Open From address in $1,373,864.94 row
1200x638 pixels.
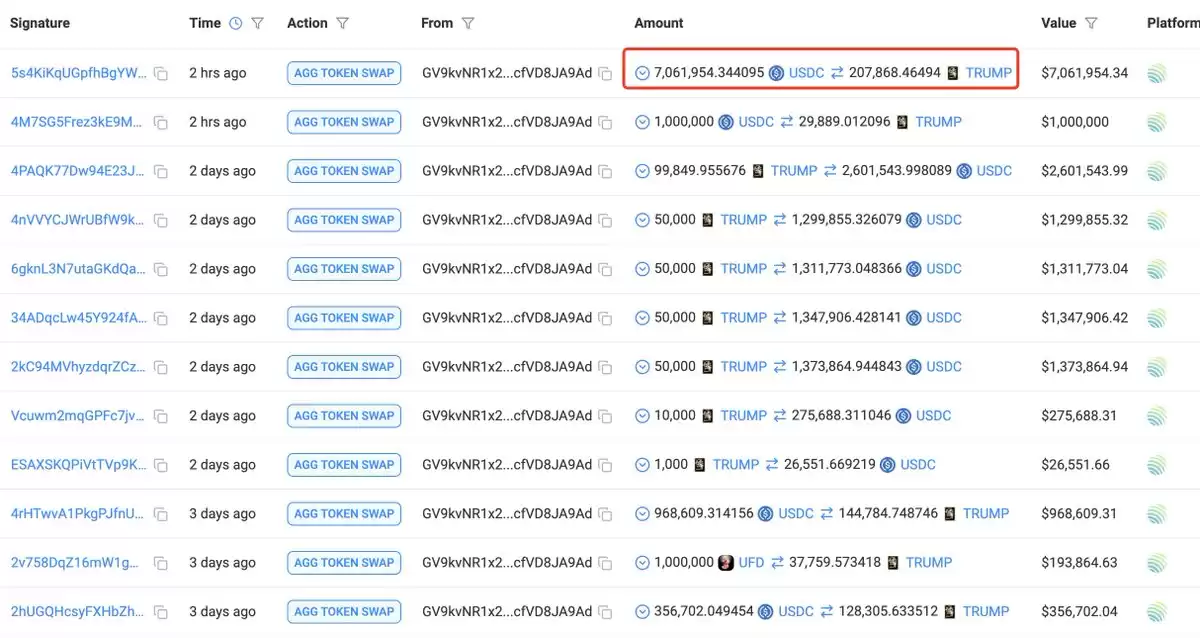507,367
